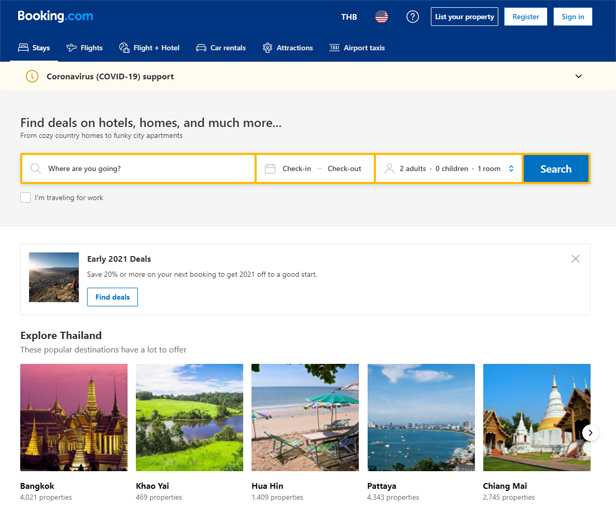
Task: Open the help question mark icon
Action: [412, 16]
